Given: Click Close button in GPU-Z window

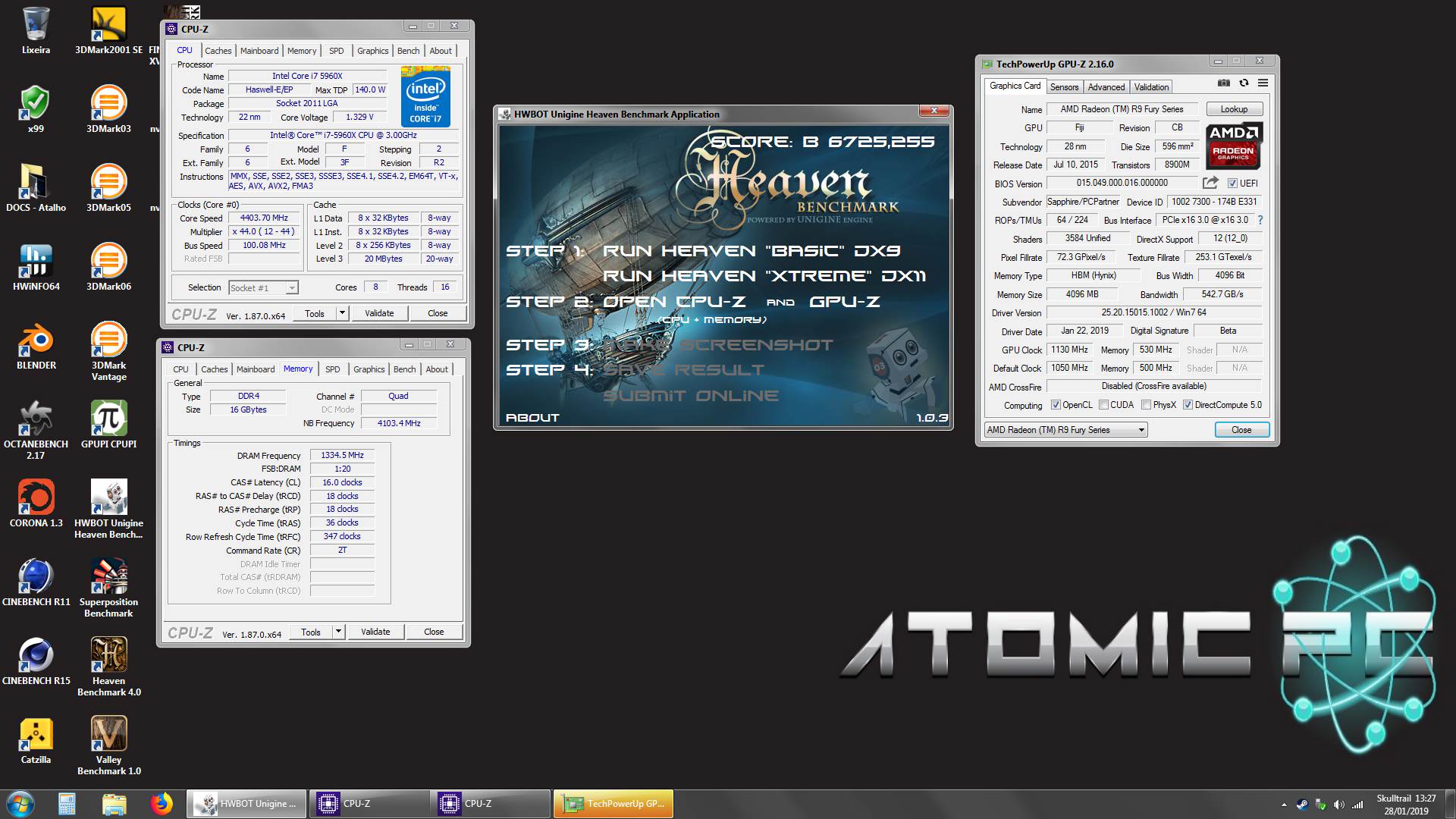Looking at the screenshot, I should [1241, 430].
